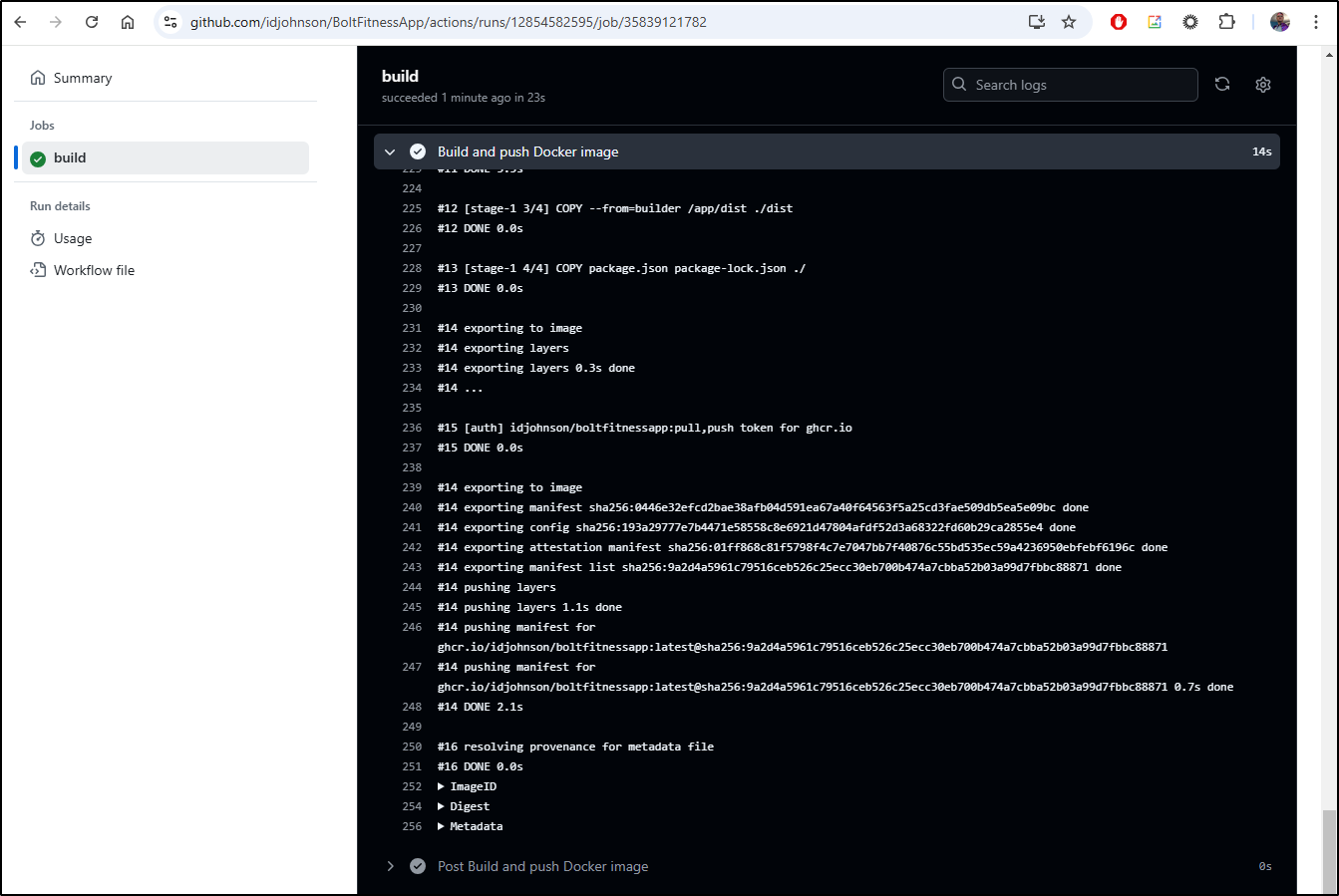Screen dimensions: 1339x896
Task: Click the '#14 exporting layers 0.3s done' line
Action: coord(536,368)
